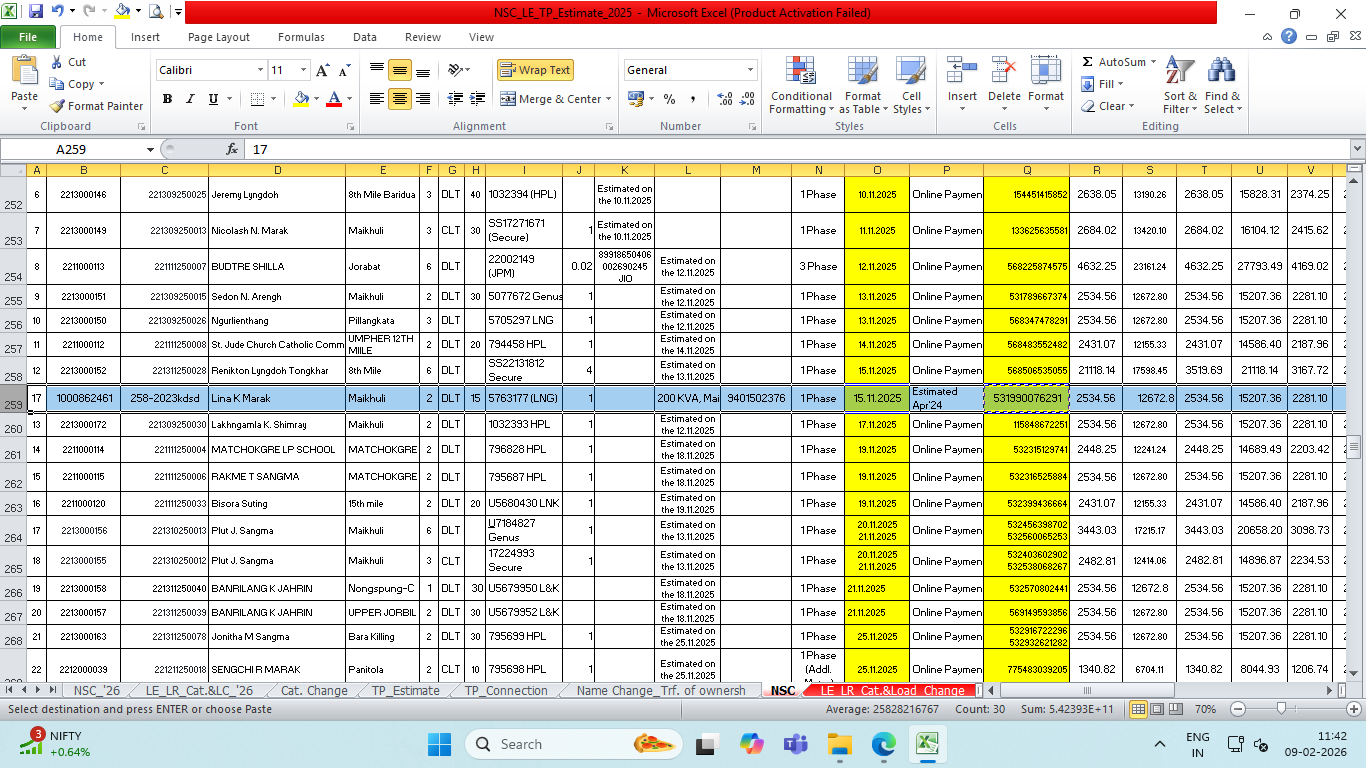1366x768 pixels.
Task: Click the Paste button
Action: pos(24,80)
